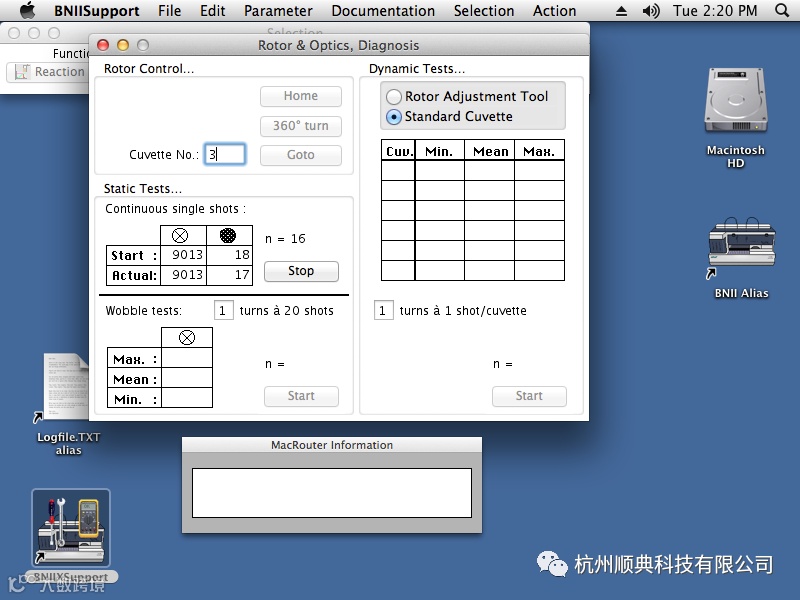The height and width of the screenshot is (600, 800).
Task: Minimize the Rotor & Optics Diagnosis window
Action: (x=123, y=45)
